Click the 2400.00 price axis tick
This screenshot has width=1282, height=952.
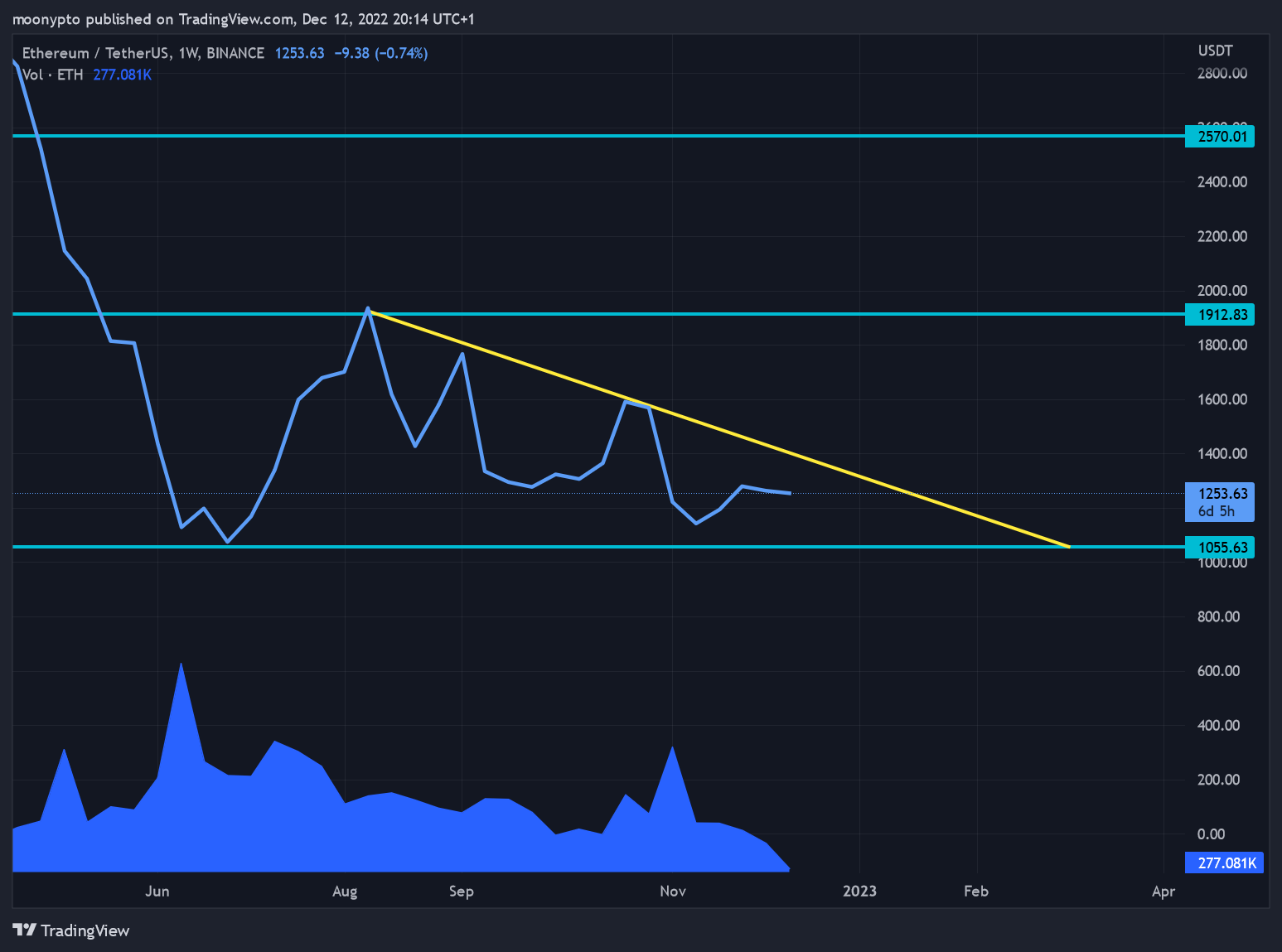click(x=1222, y=181)
